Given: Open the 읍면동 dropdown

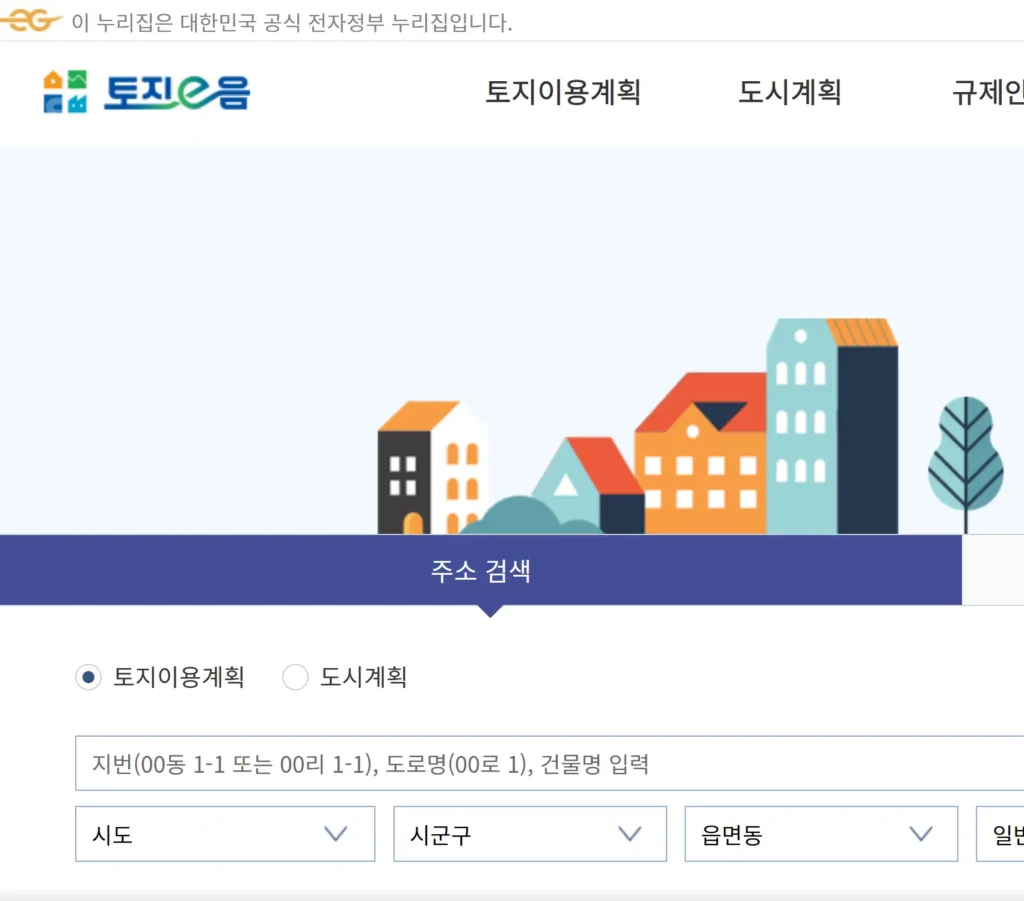Looking at the screenshot, I should click(x=820, y=833).
